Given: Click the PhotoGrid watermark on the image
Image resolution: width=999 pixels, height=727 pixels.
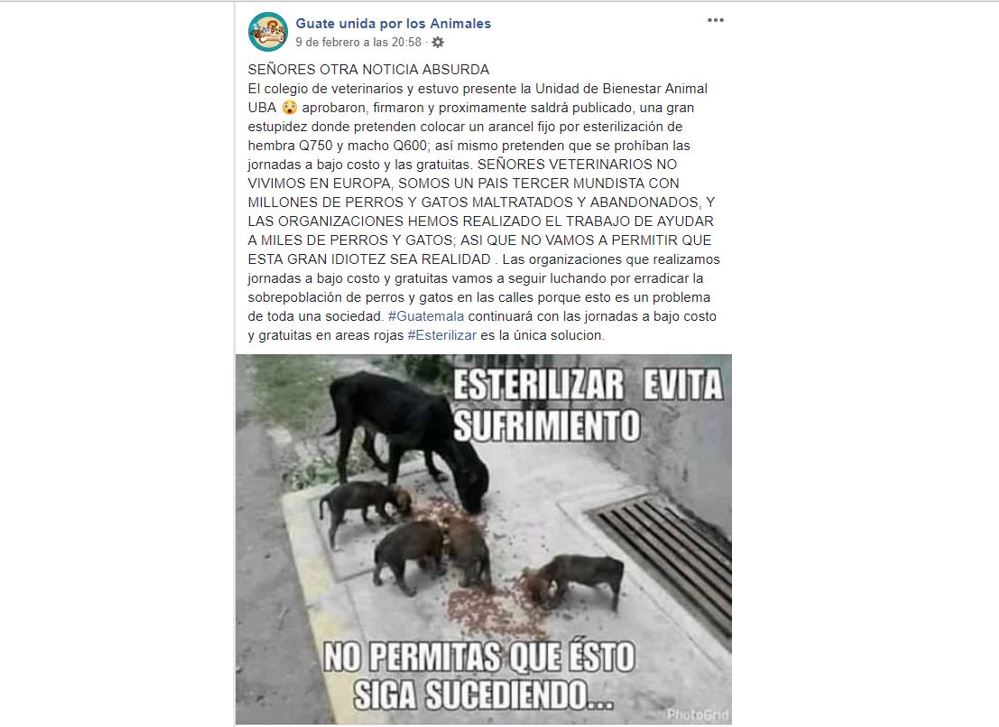Looking at the screenshot, I should [x=698, y=714].
